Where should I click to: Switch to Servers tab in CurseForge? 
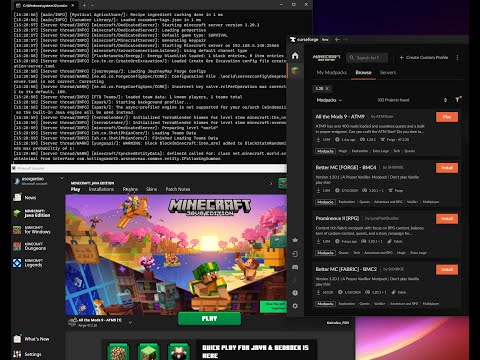[x=388, y=72]
